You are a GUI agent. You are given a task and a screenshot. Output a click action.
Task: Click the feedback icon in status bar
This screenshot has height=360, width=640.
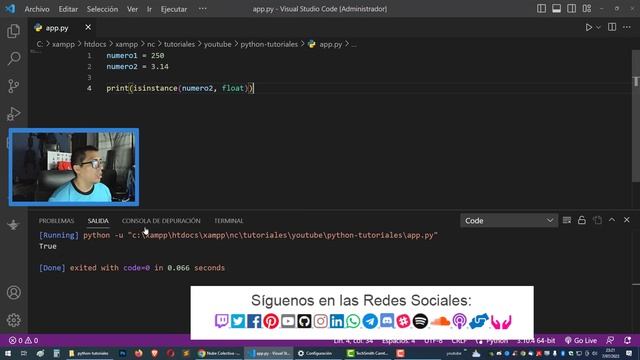click(x=610, y=340)
